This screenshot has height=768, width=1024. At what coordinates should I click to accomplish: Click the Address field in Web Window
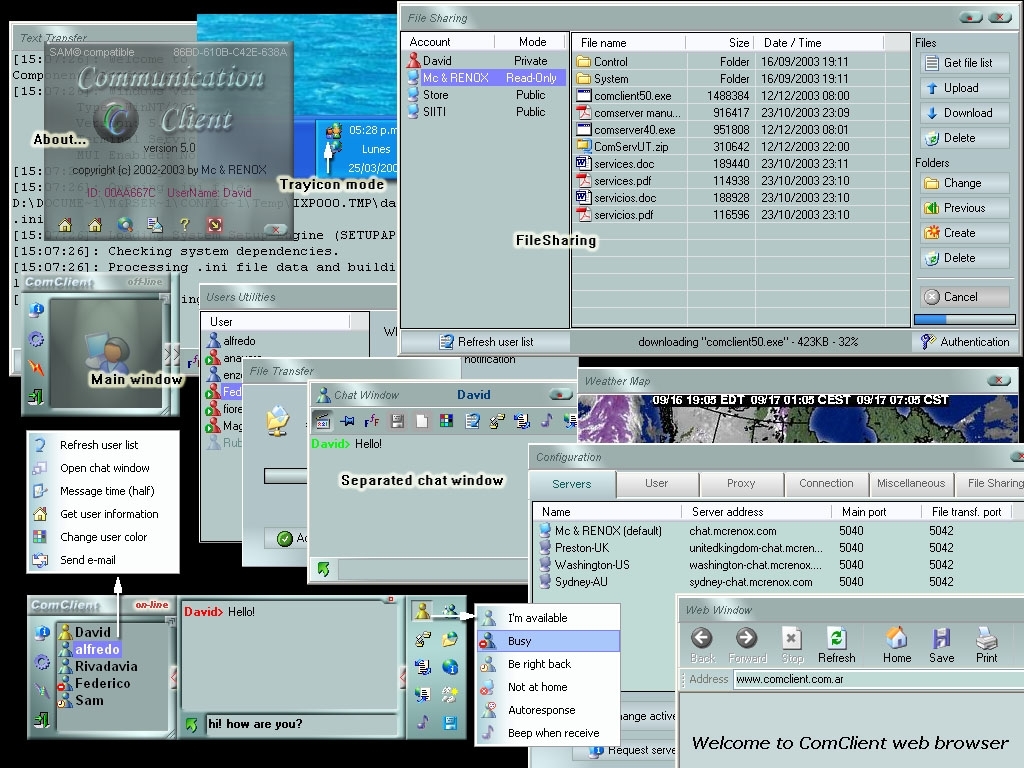pos(878,679)
